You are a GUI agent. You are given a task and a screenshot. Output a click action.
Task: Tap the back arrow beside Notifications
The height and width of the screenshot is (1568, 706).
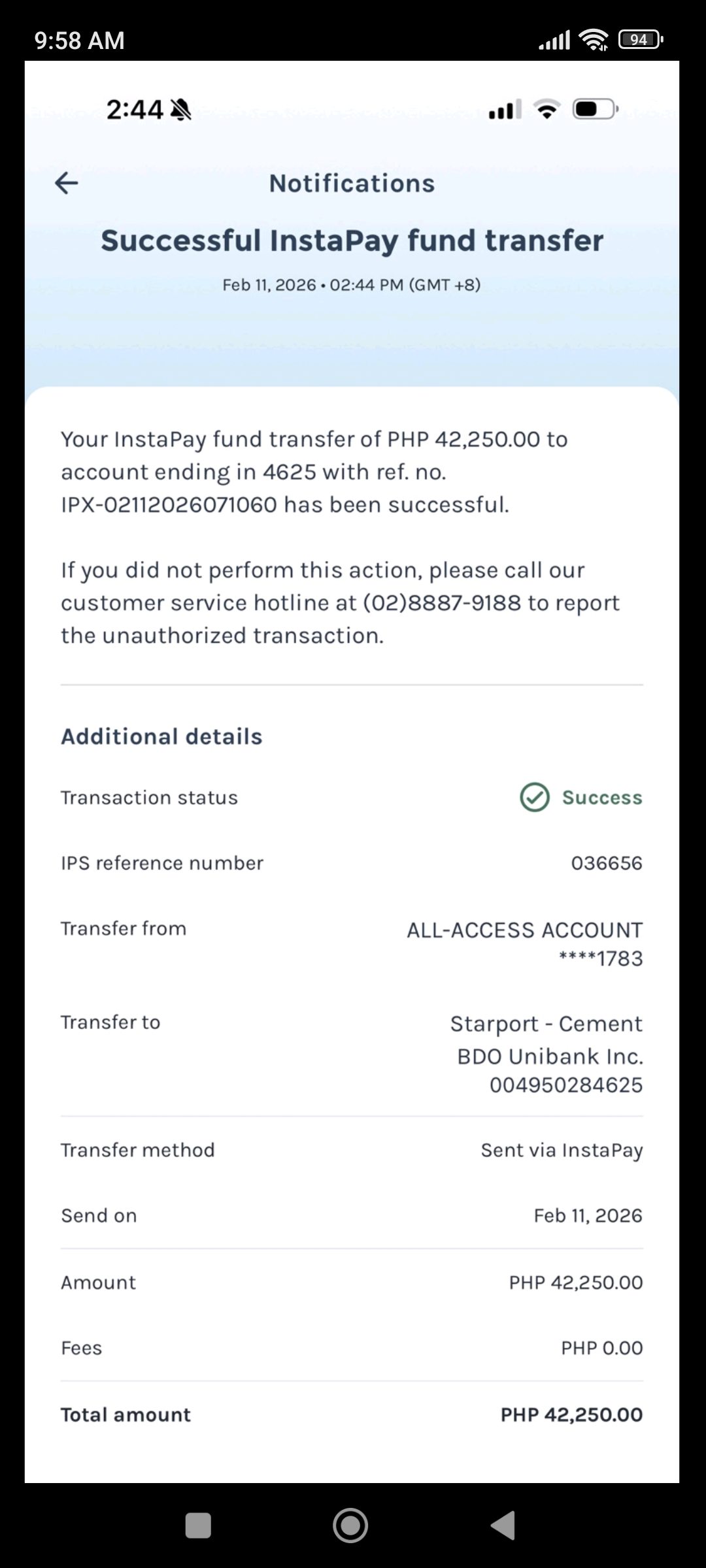(67, 183)
